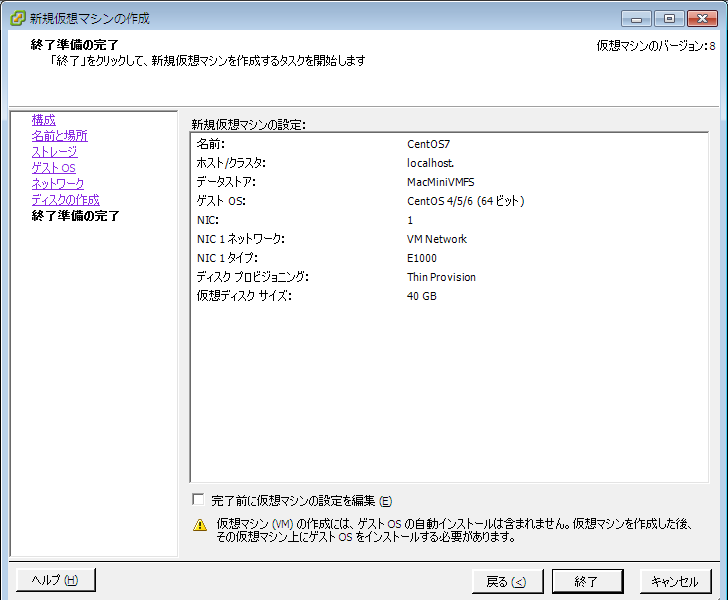This screenshot has width=728, height=600.
Task: Enable 完了前に仮想マシンの設定を編集 checkbox
Action: point(198,500)
